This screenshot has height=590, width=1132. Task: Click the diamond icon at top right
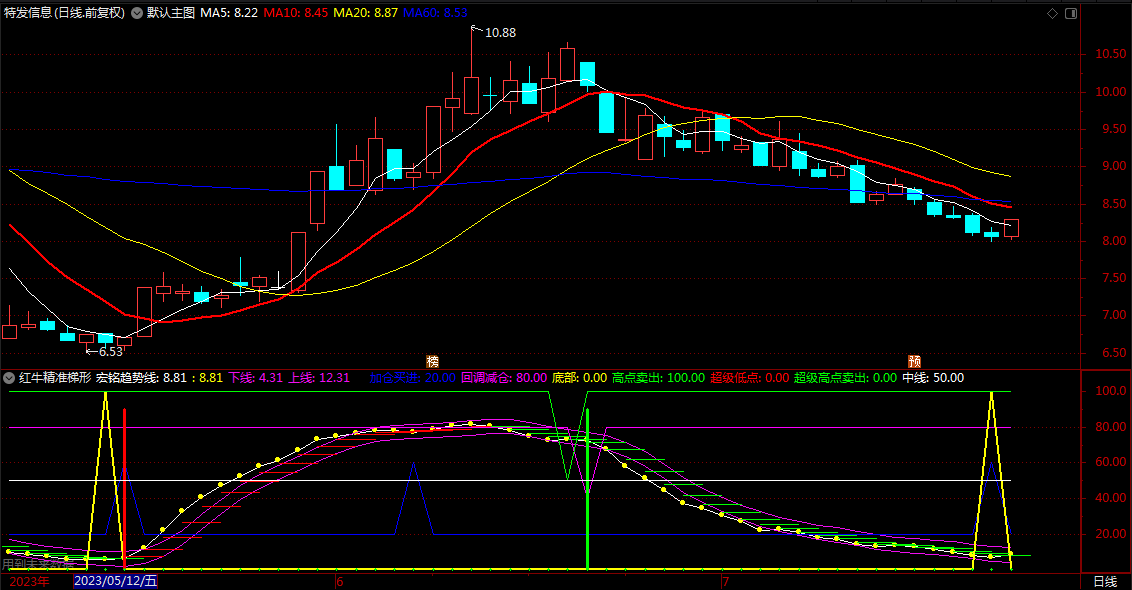pos(1053,13)
